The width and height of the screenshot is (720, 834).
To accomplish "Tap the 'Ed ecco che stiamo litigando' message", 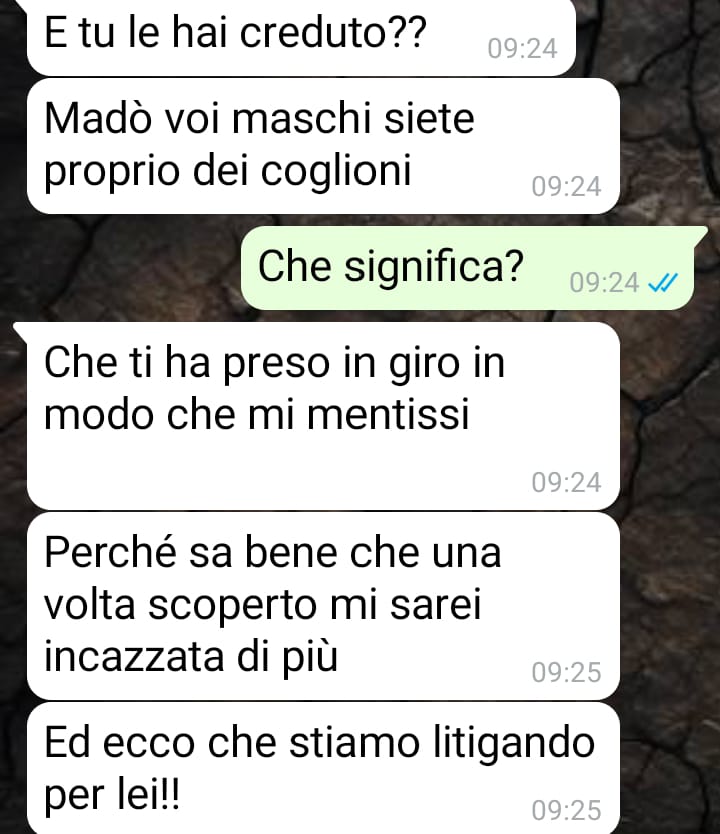I will tap(323, 769).
